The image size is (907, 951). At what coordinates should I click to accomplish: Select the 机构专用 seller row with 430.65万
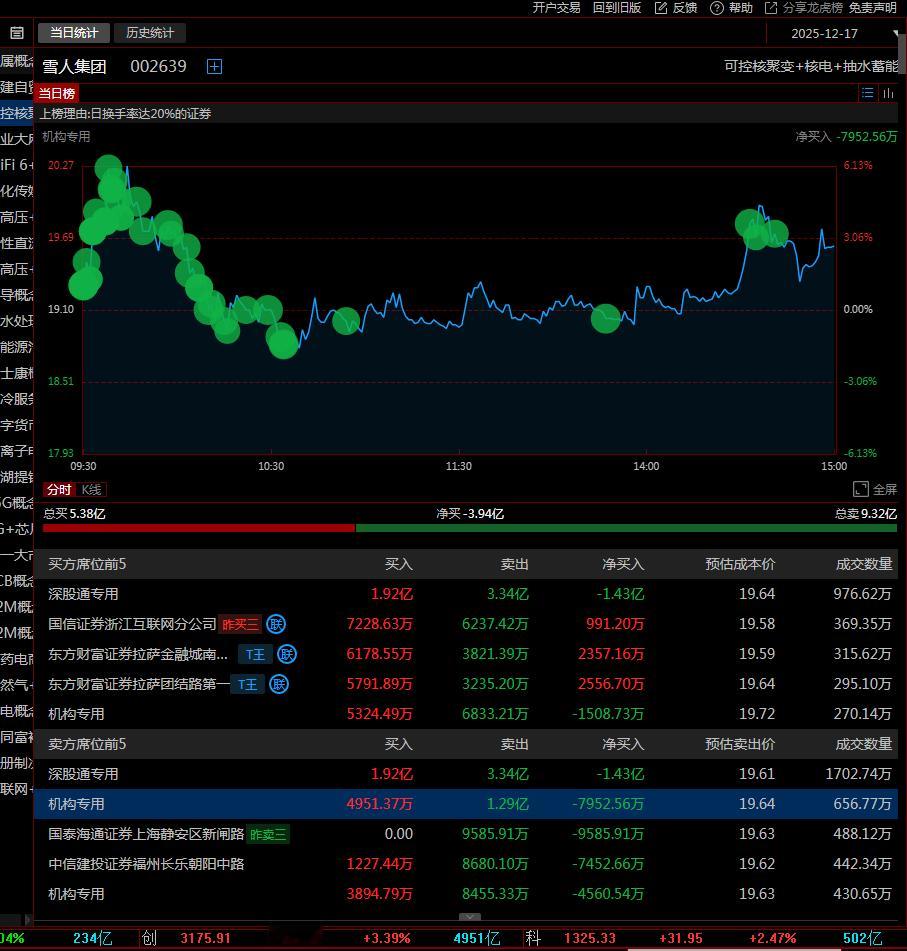(466, 895)
